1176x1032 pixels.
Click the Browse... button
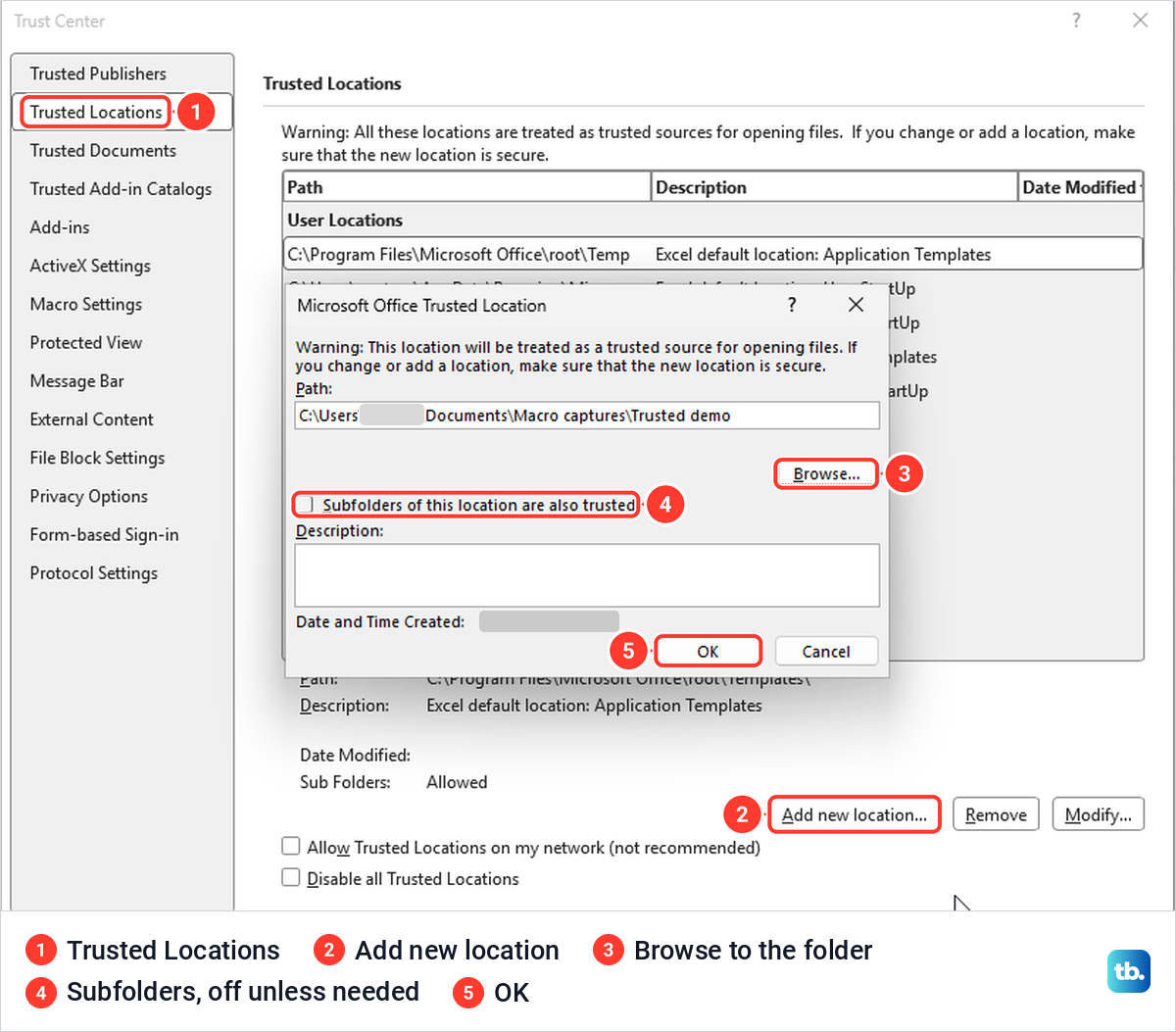[x=826, y=474]
